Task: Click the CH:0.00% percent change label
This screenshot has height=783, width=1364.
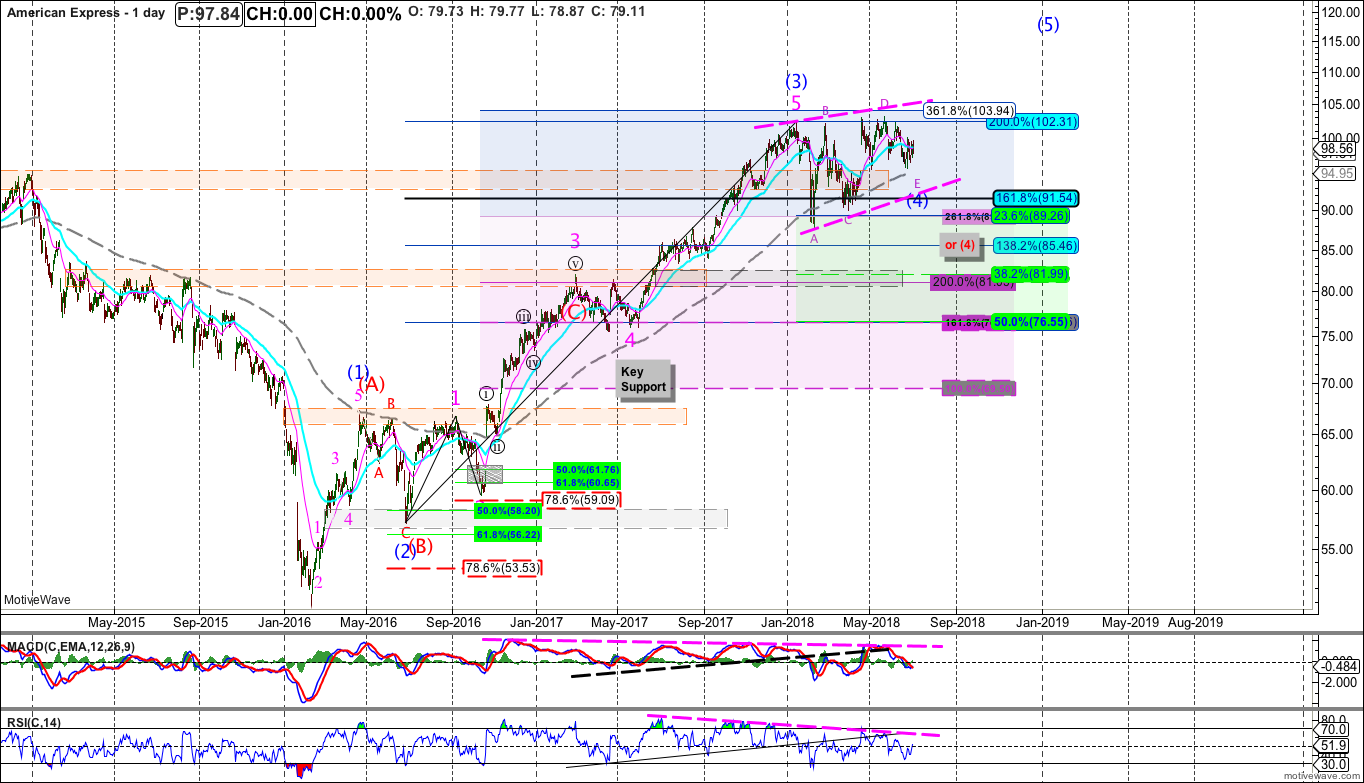Action: pyautogui.click(x=360, y=13)
